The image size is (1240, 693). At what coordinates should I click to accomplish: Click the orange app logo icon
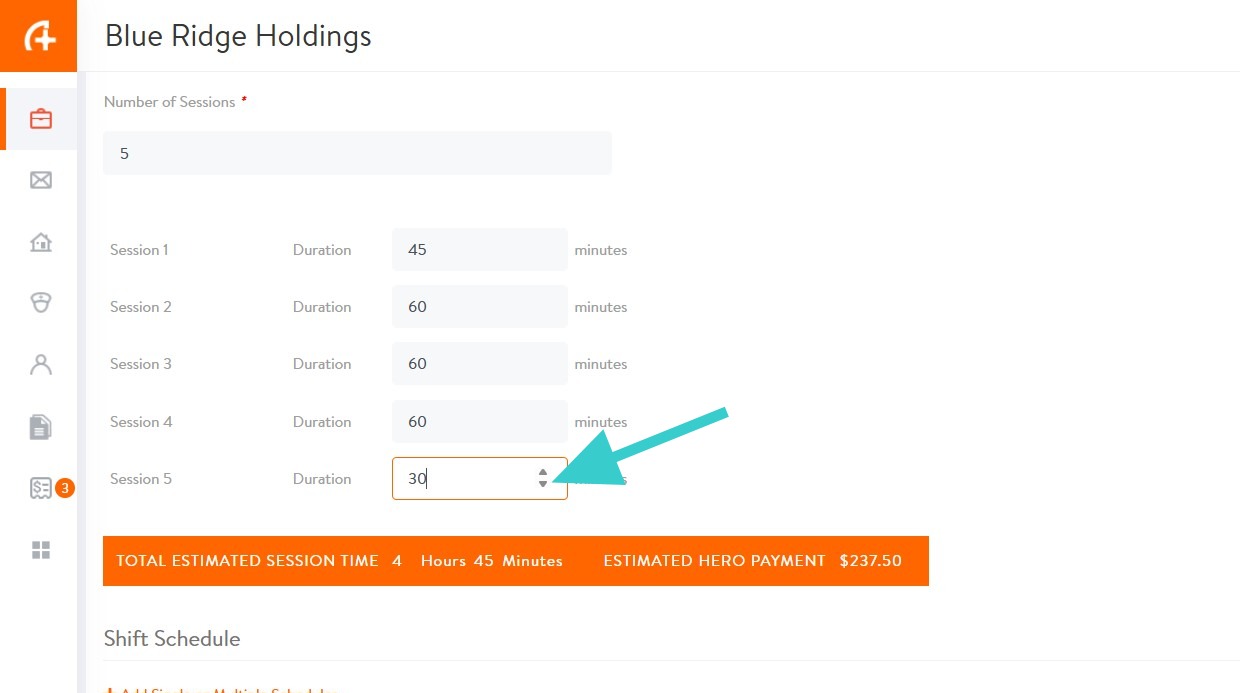coord(39,36)
